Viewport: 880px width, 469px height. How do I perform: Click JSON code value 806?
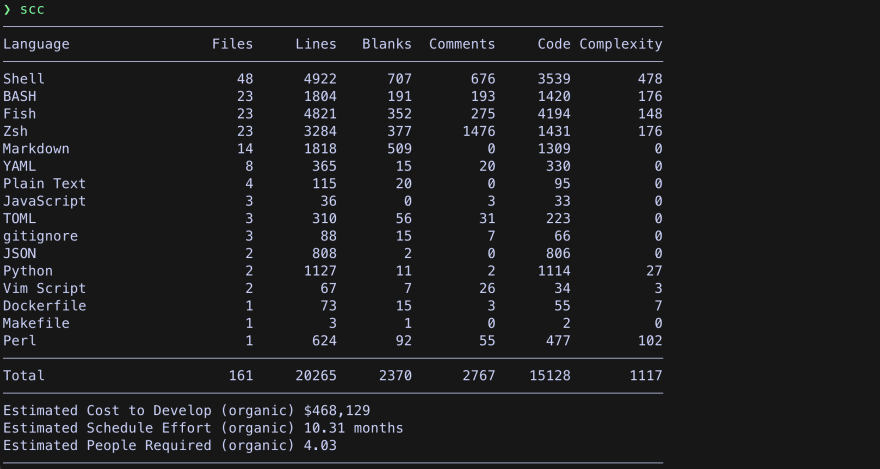pos(558,254)
